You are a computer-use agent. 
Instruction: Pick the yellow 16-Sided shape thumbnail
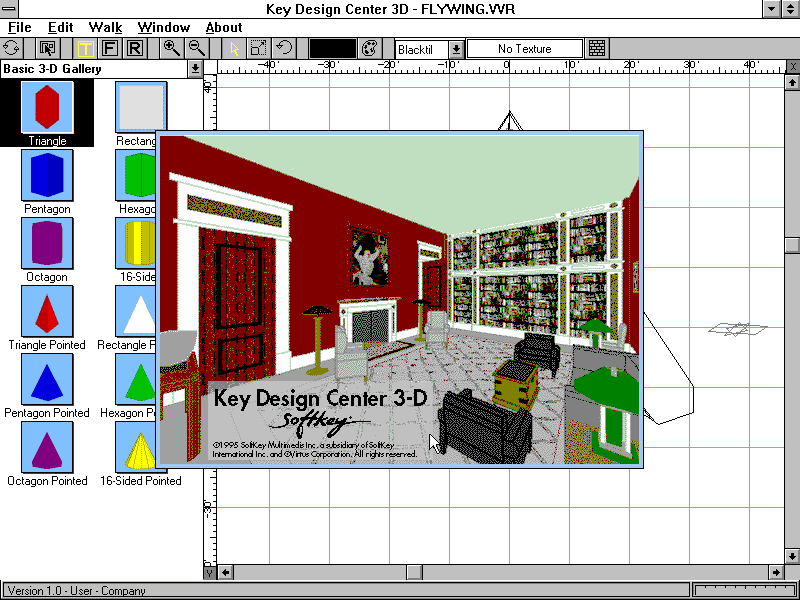(136, 243)
